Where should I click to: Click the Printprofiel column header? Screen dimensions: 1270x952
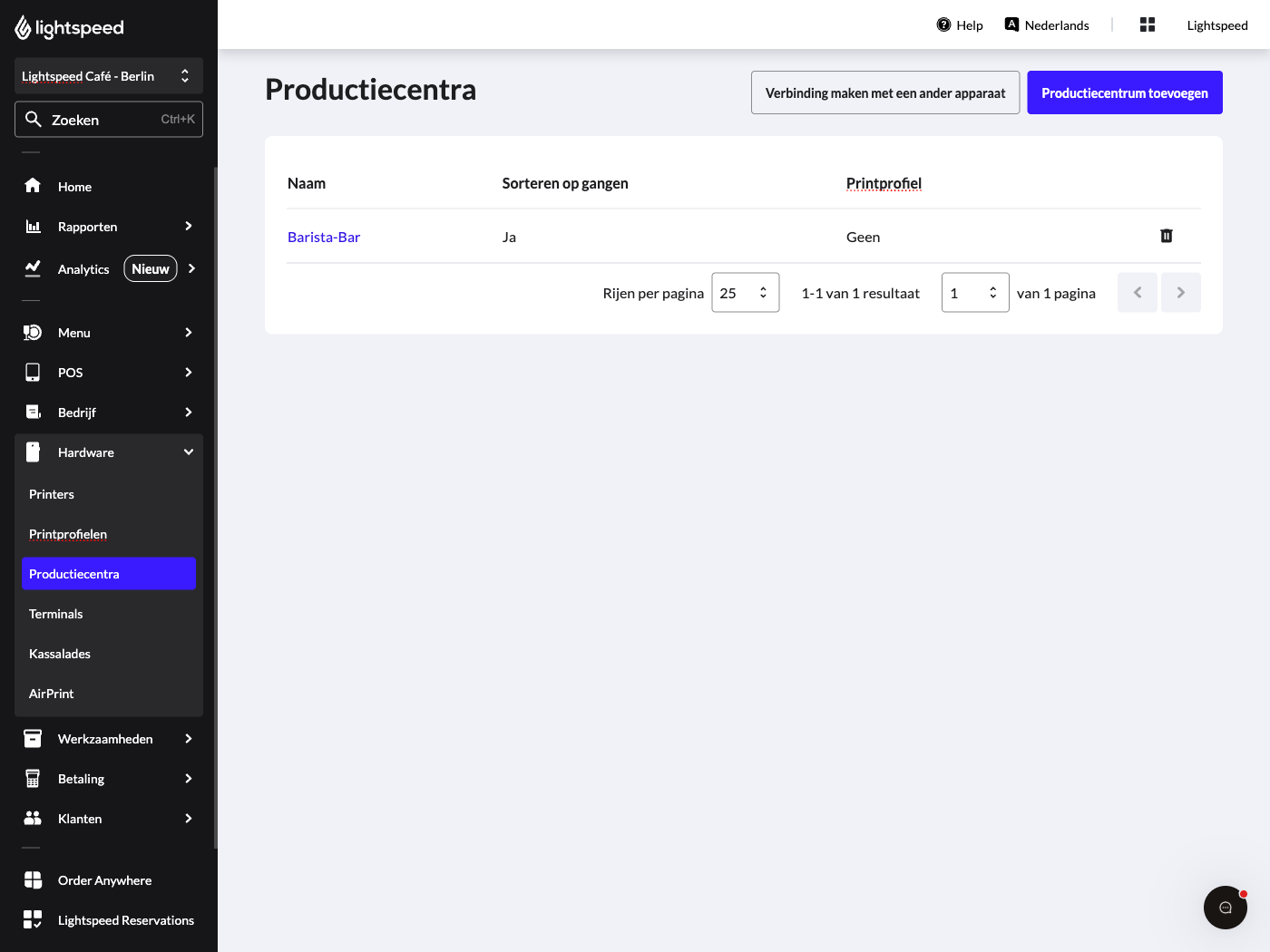coord(884,183)
